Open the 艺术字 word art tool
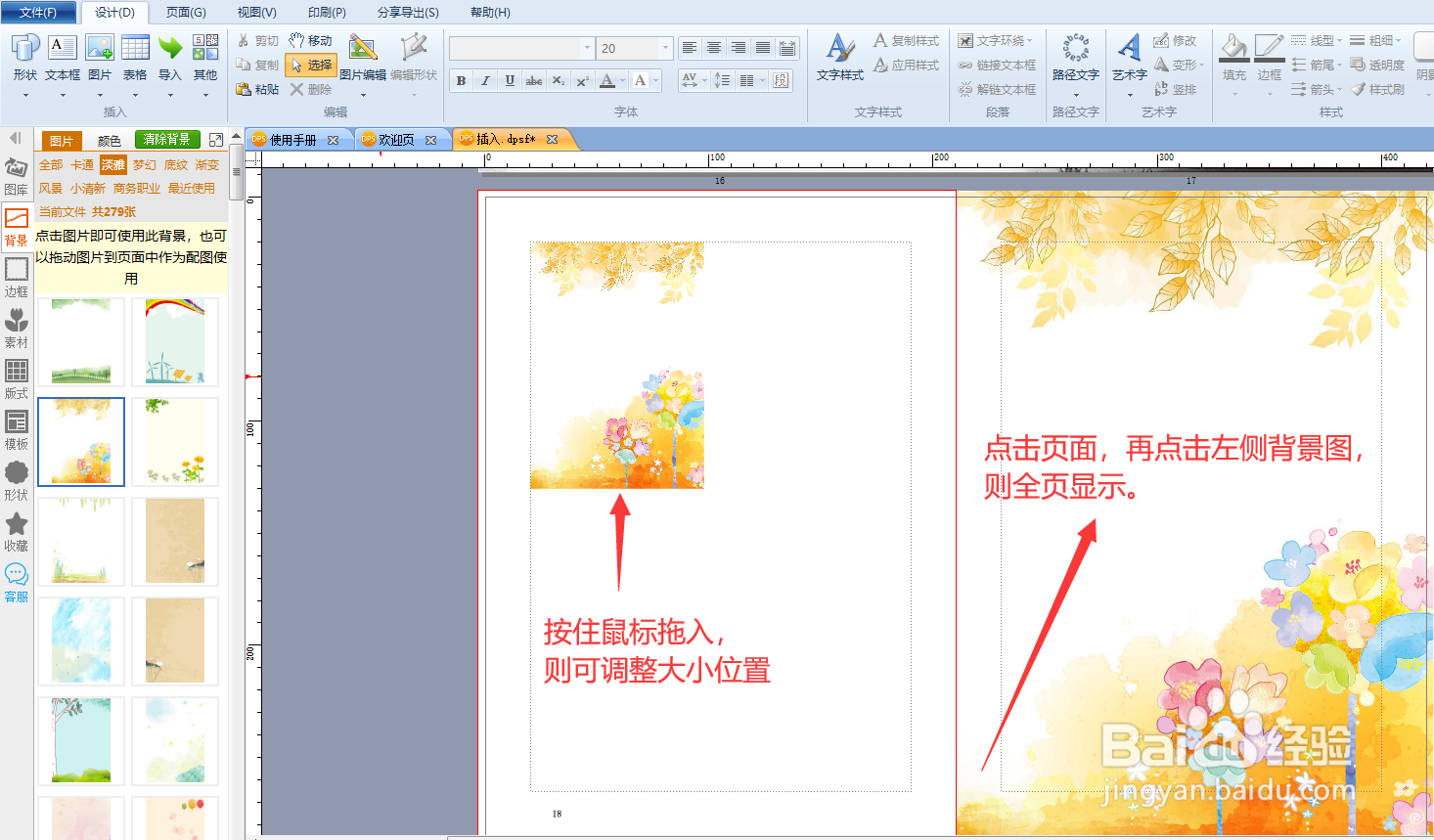The width and height of the screenshot is (1434, 840). tap(1130, 57)
